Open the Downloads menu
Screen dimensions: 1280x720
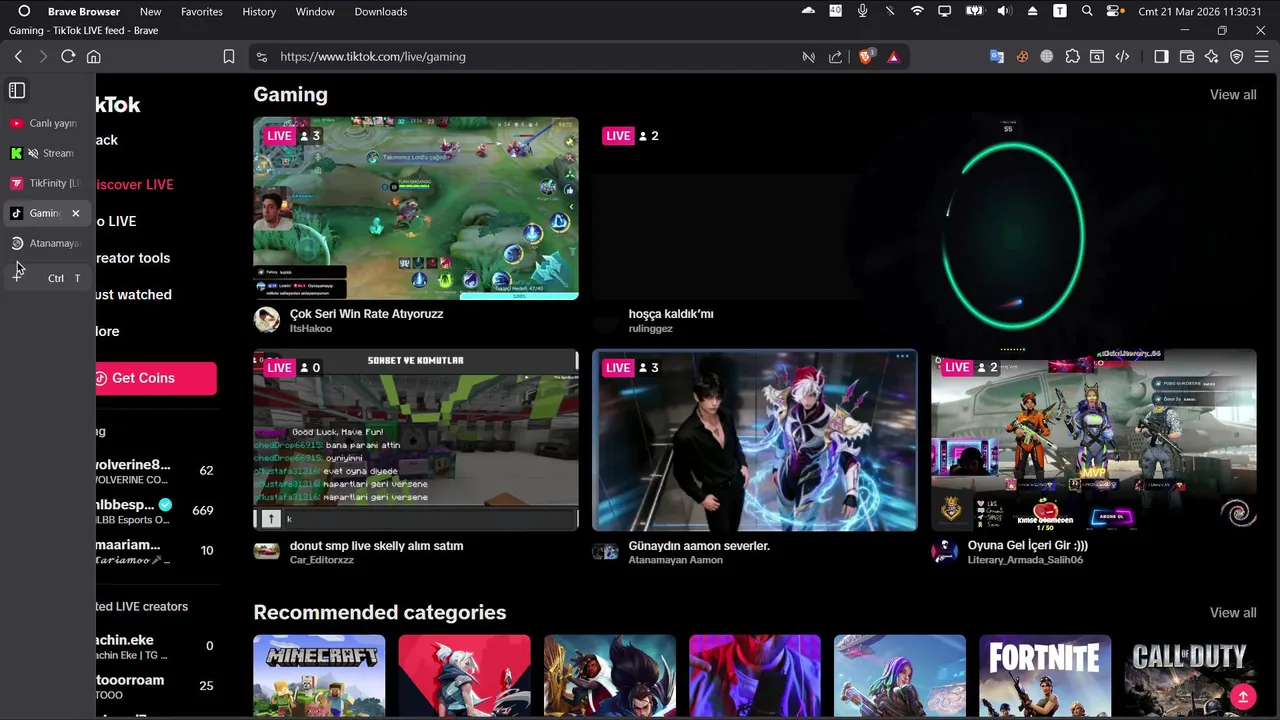[x=381, y=11]
